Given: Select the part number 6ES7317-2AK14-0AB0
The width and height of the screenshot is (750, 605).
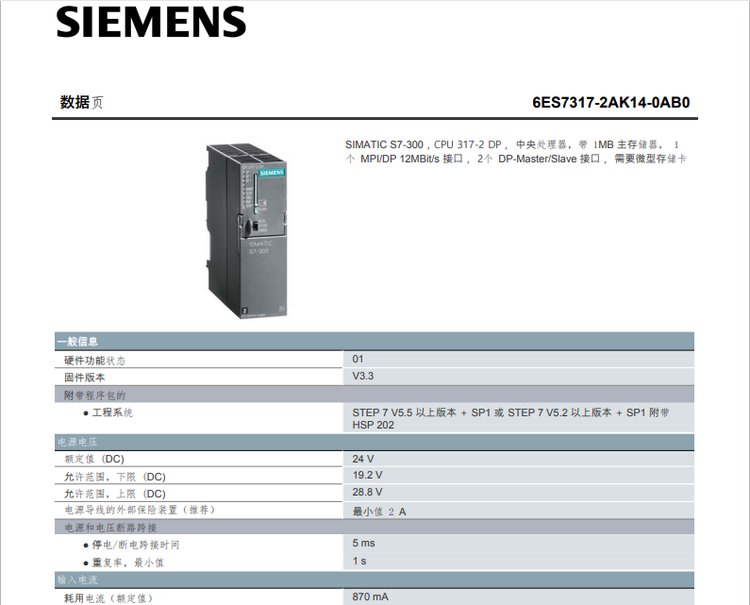Looking at the screenshot, I should (611, 102).
